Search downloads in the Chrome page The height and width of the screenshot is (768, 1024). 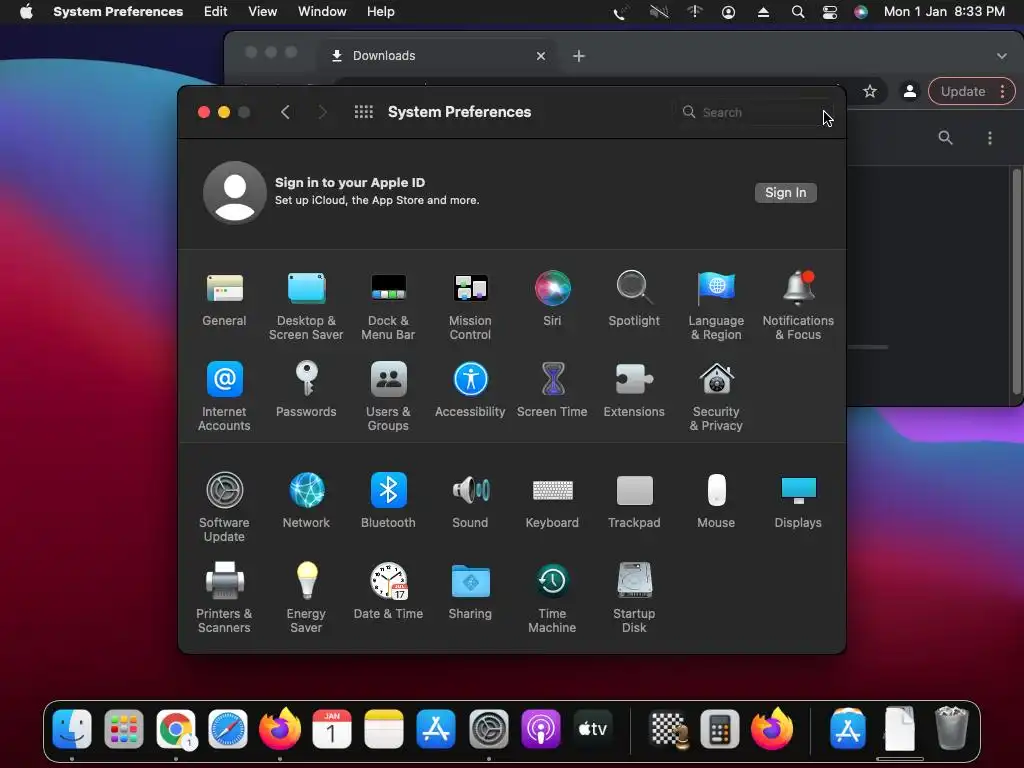946,138
